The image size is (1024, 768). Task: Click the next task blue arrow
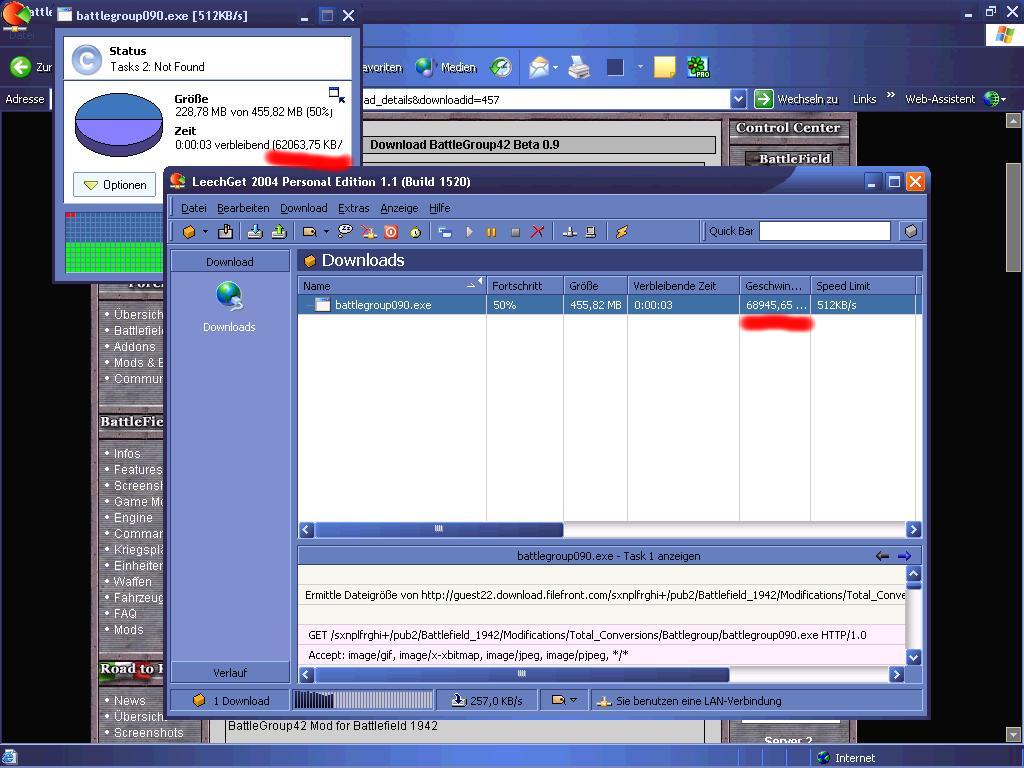904,556
